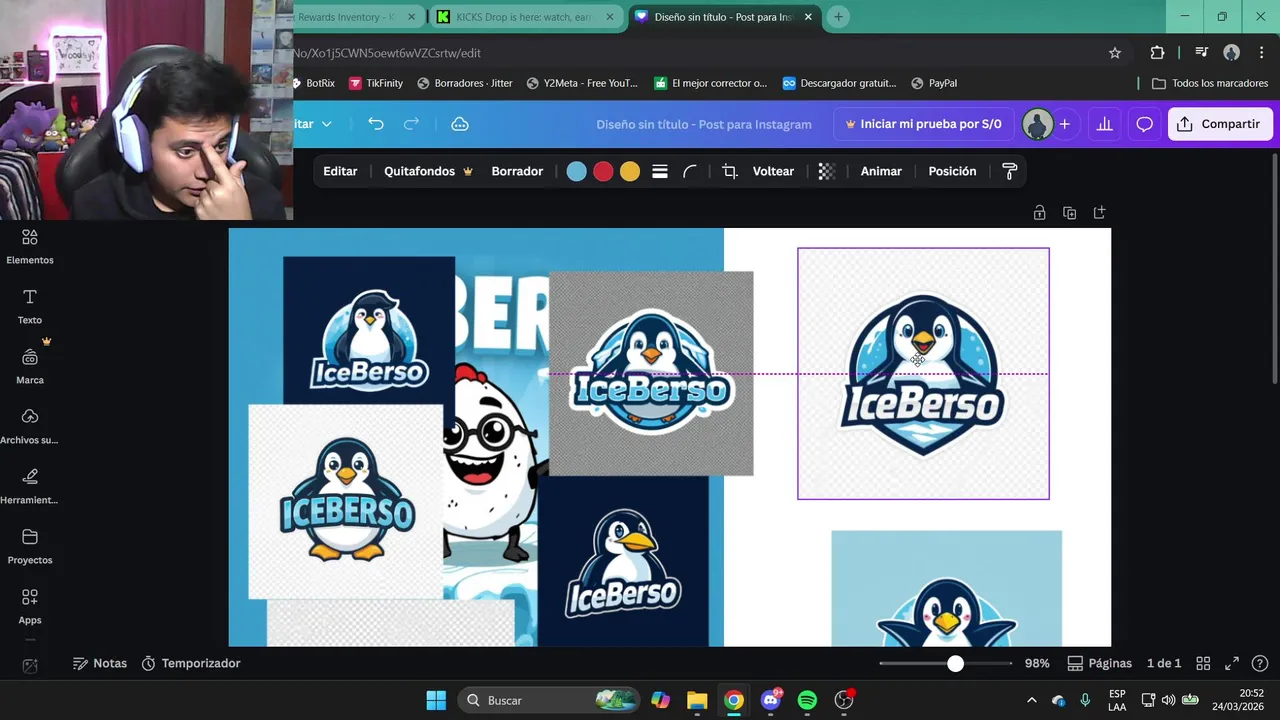Image resolution: width=1280 pixels, height=720 pixels.
Task: Select the Borrador eraser button
Action: pyautogui.click(x=517, y=172)
